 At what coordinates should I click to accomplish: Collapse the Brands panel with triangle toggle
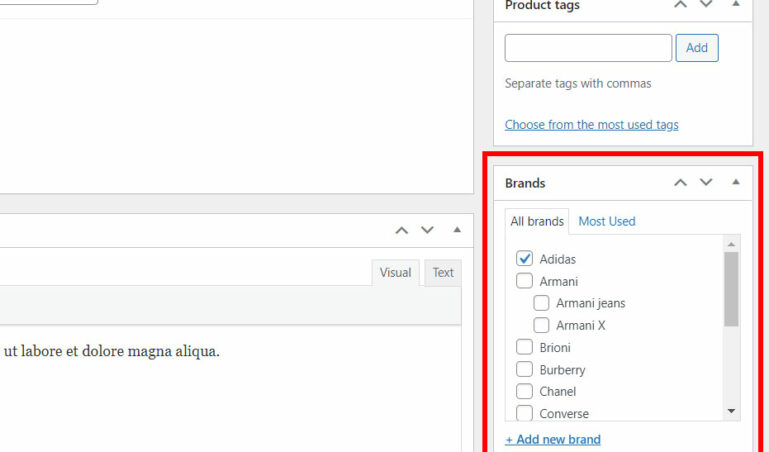[736, 182]
